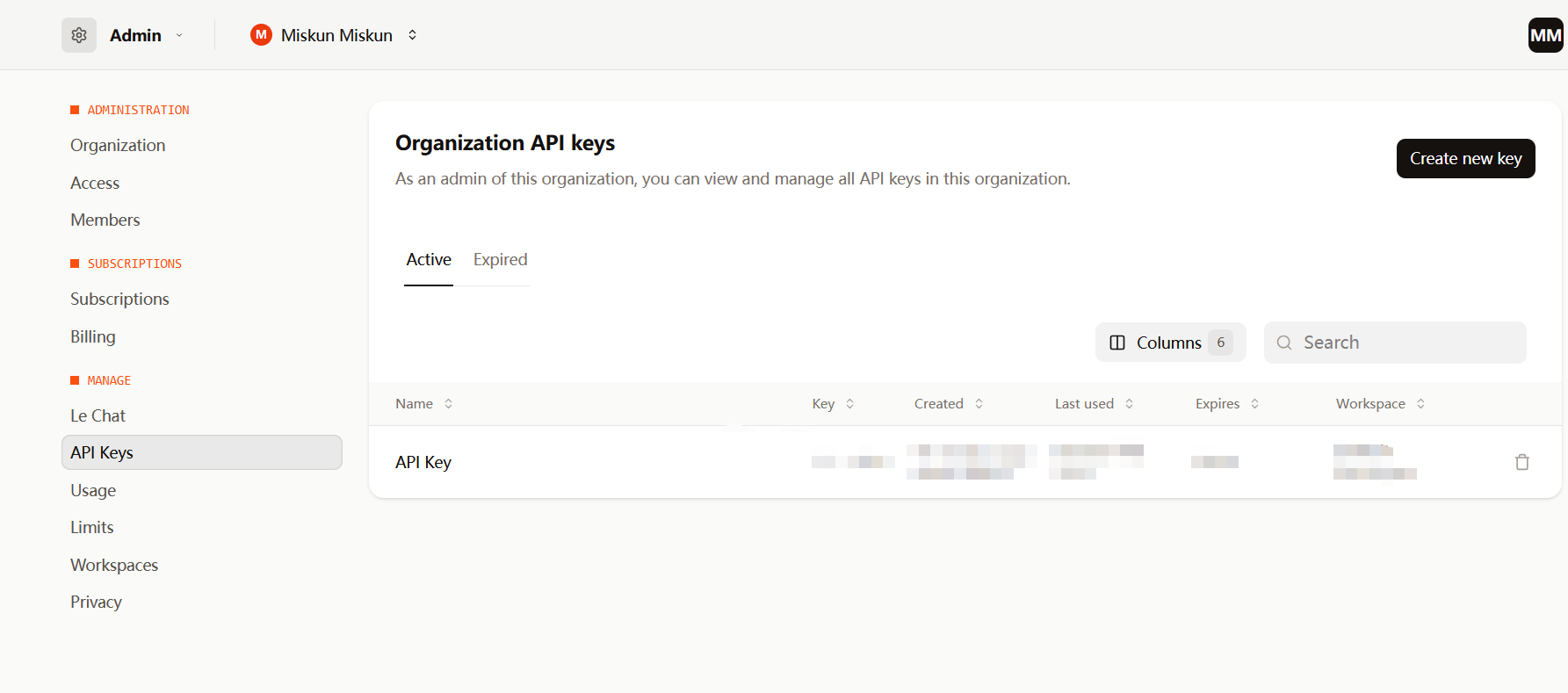
Task: Open the Limits page
Action: (x=92, y=528)
